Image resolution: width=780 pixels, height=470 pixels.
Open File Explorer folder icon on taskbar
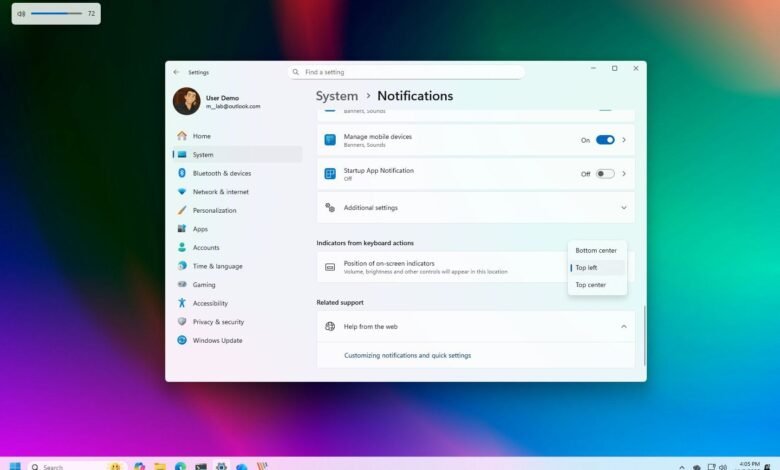pyautogui.click(x=160, y=466)
